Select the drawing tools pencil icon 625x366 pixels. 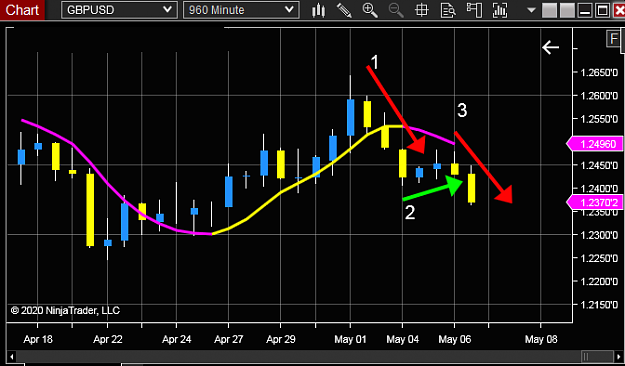point(344,10)
